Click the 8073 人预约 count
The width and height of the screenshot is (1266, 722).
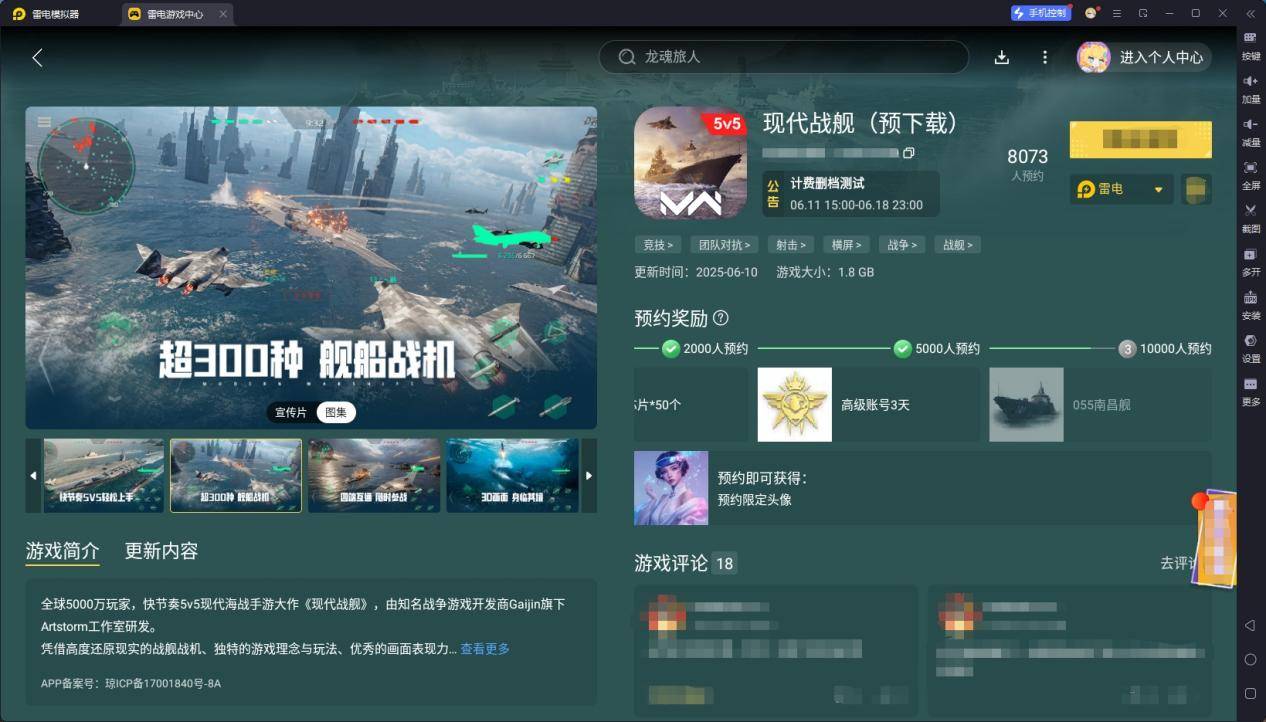click(1027, 165)
